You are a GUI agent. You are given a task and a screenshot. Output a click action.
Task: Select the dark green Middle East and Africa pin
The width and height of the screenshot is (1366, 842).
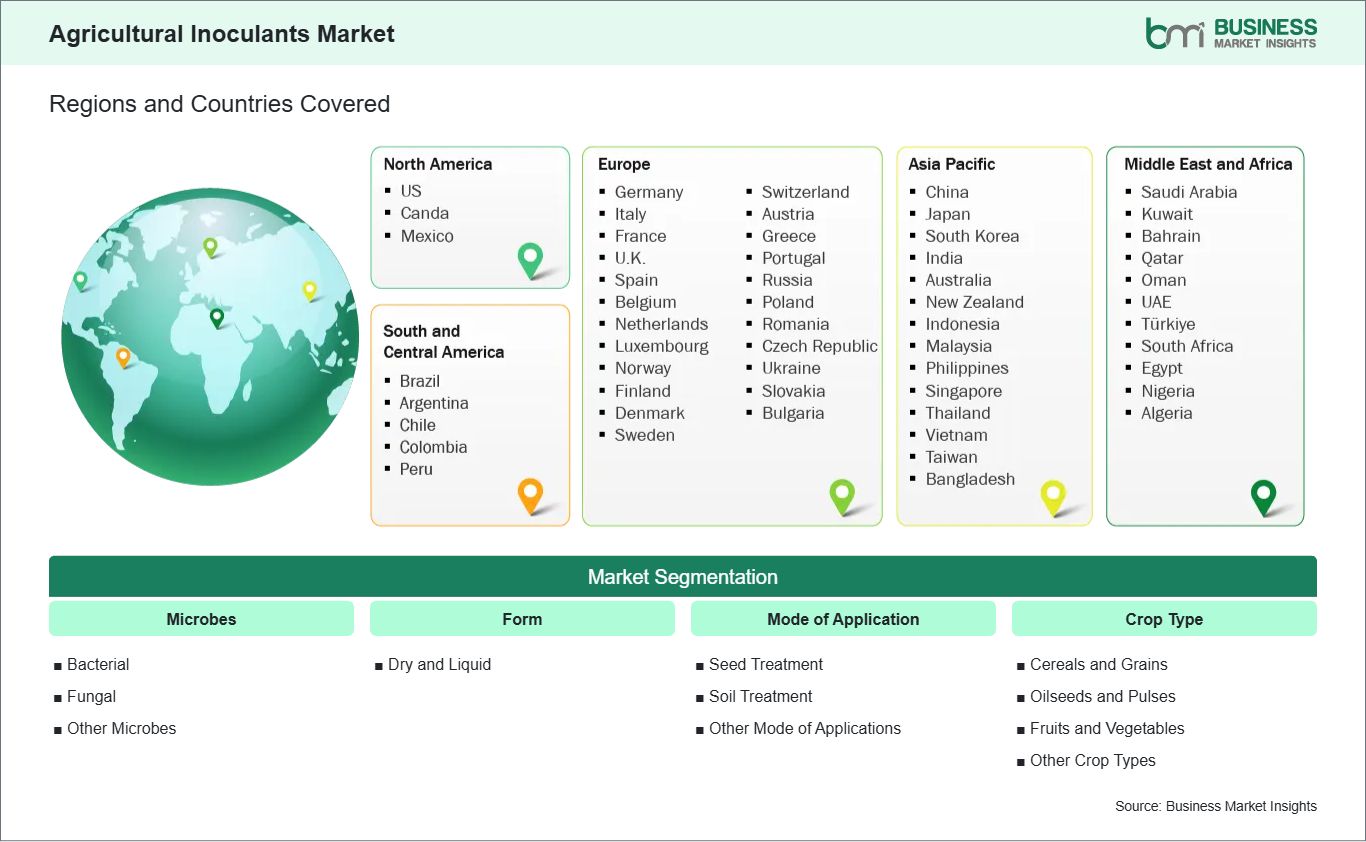tap(1263, 496)
